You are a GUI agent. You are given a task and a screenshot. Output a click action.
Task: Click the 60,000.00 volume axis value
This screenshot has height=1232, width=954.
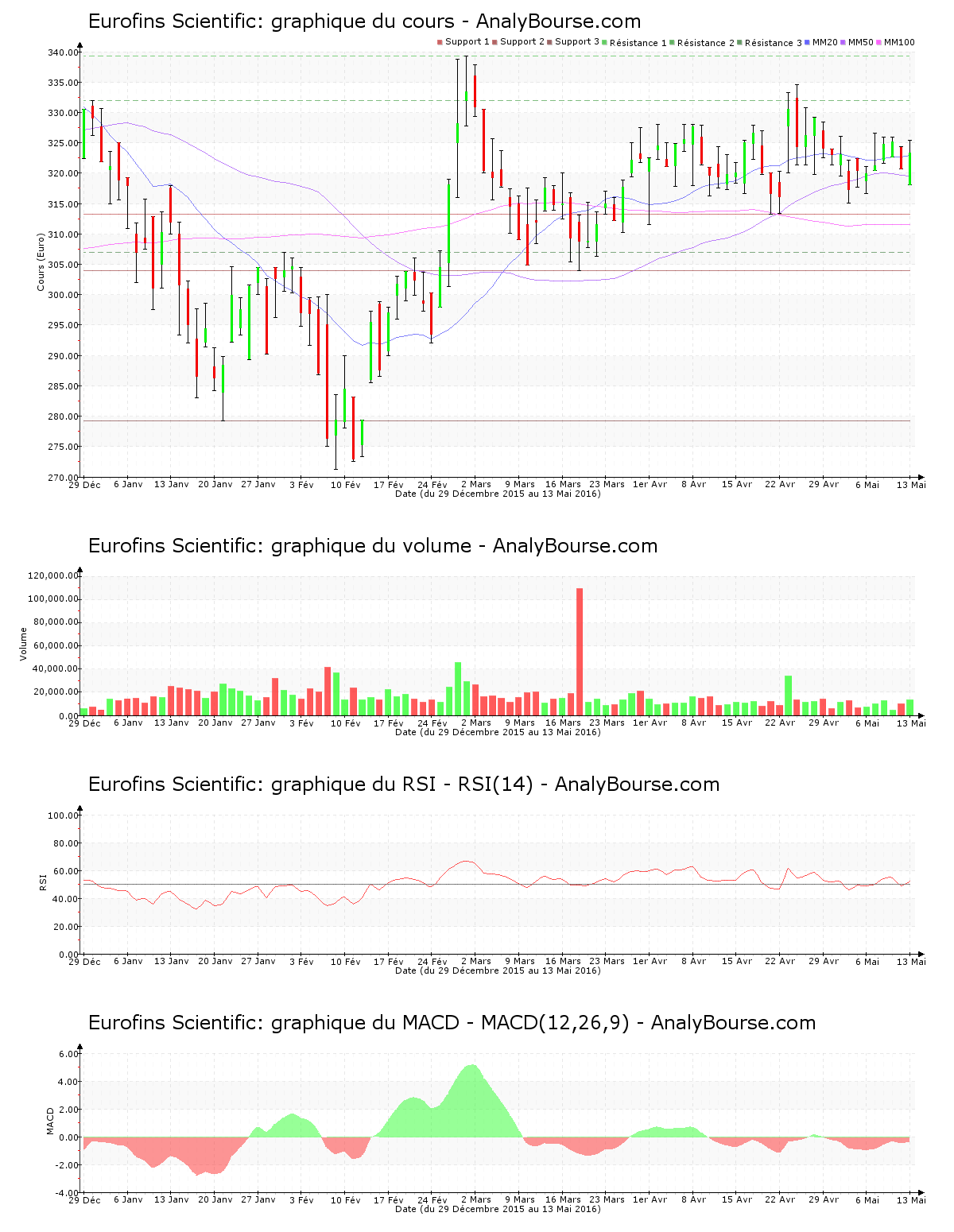(56, 645)
